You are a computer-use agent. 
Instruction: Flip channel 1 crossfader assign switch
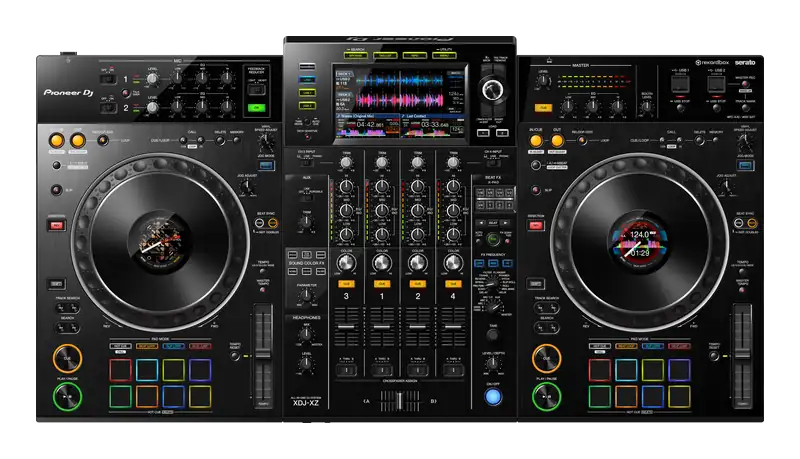[382, 369]
